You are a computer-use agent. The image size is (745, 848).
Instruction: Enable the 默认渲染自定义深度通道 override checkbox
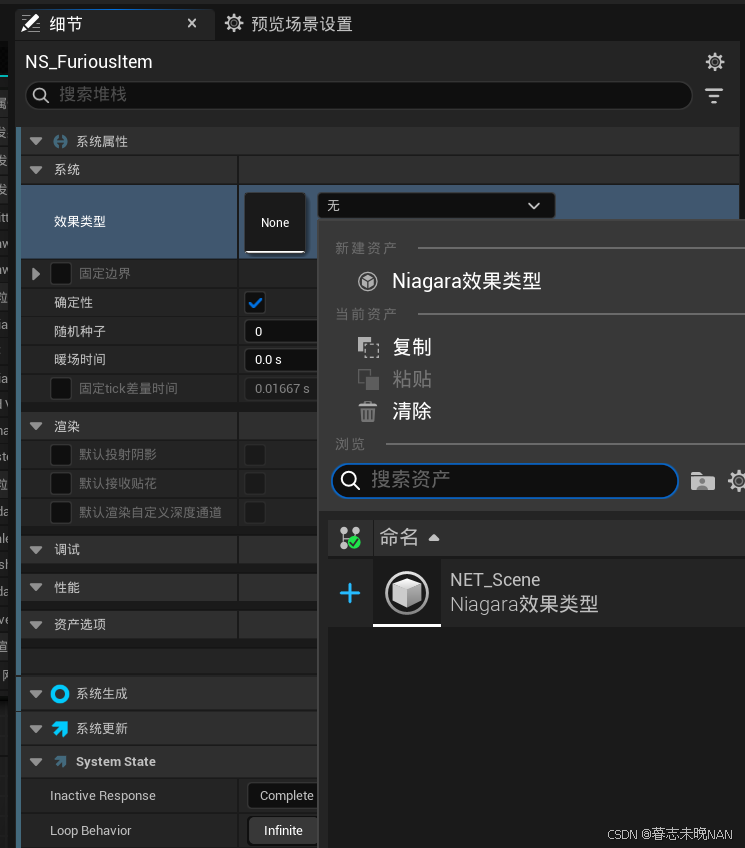tap(61, 512)
